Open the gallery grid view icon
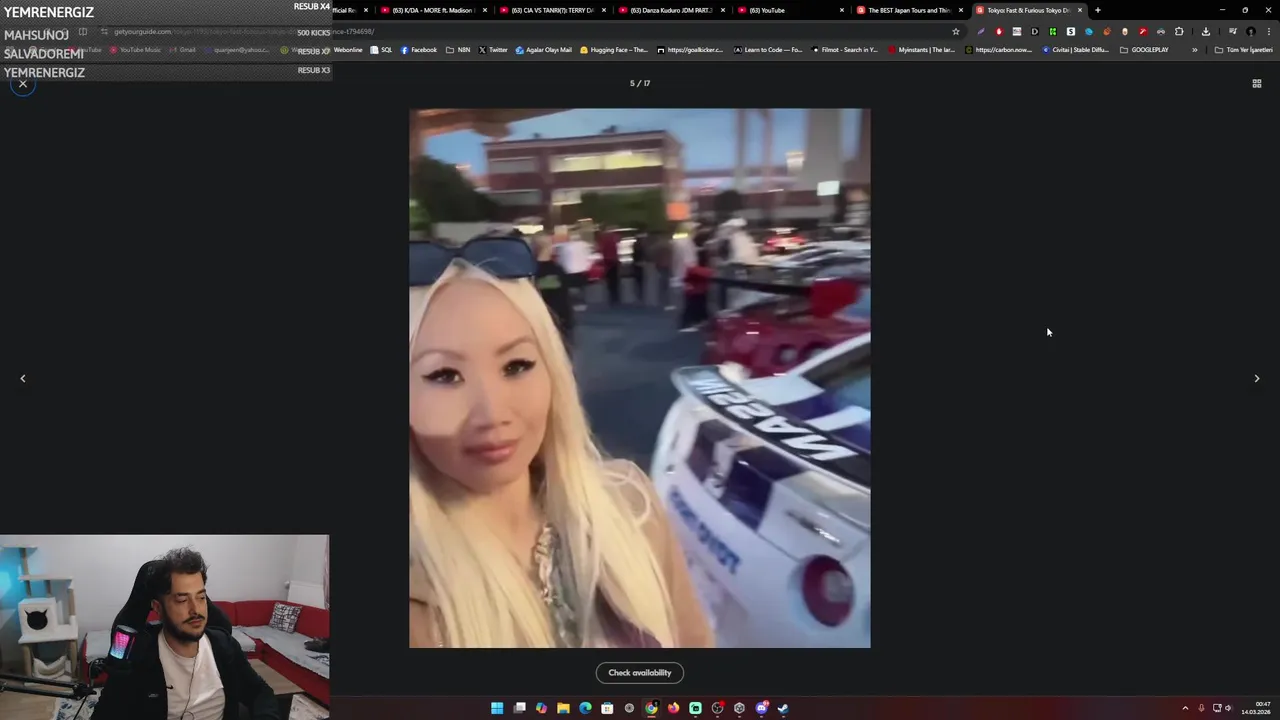1280x720 pixels. (1257, 84)
